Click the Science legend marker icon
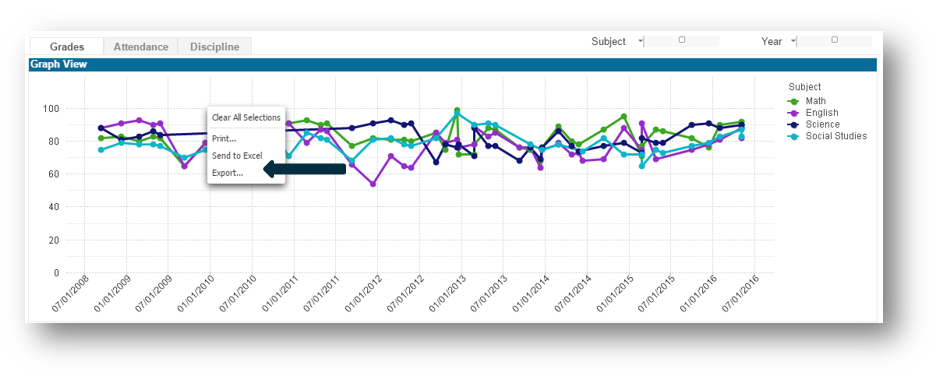 [793, 124]
